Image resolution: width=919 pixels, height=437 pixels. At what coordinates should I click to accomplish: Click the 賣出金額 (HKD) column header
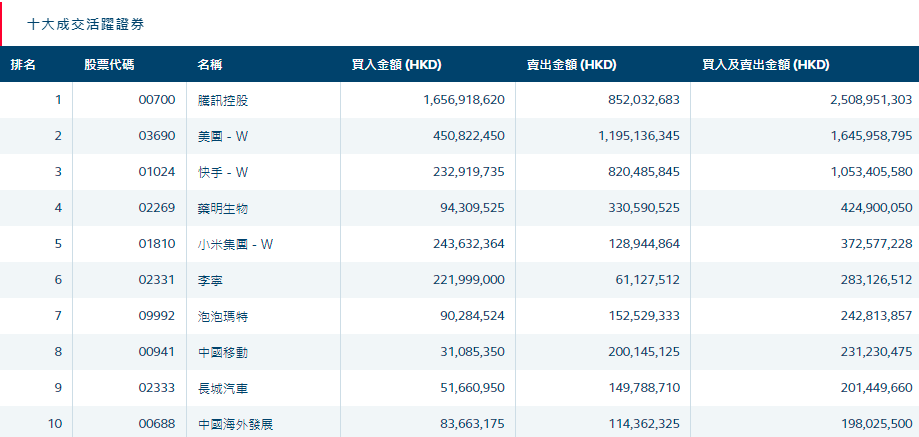tap(571, 65)
